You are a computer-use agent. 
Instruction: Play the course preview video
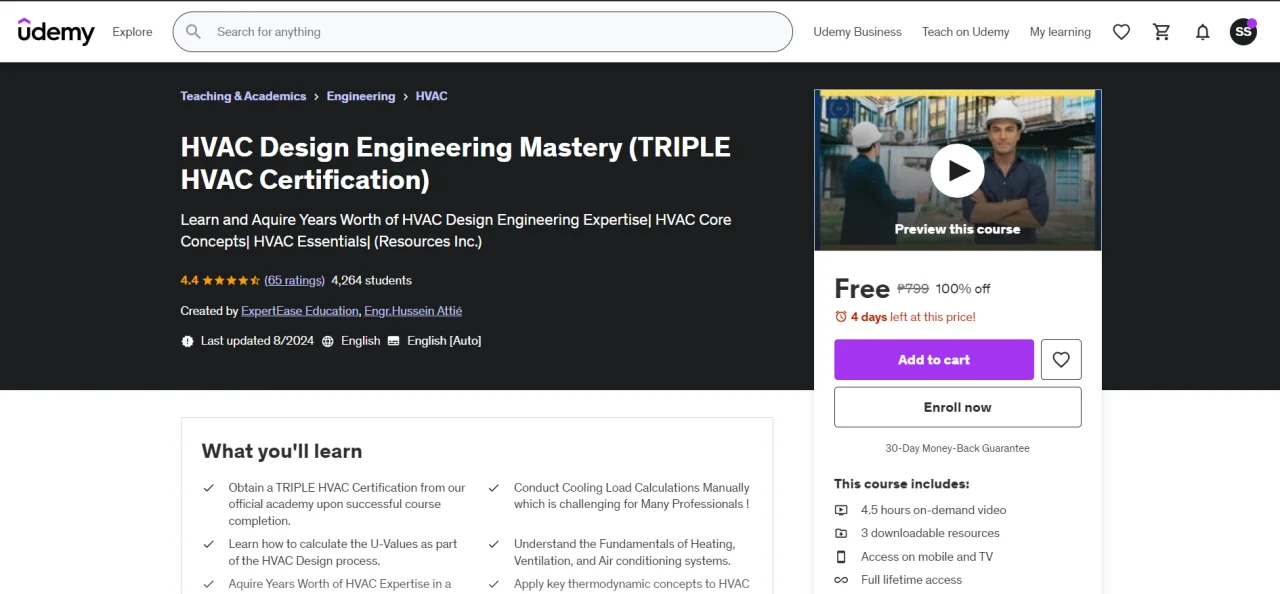click(x=958, y=170)
